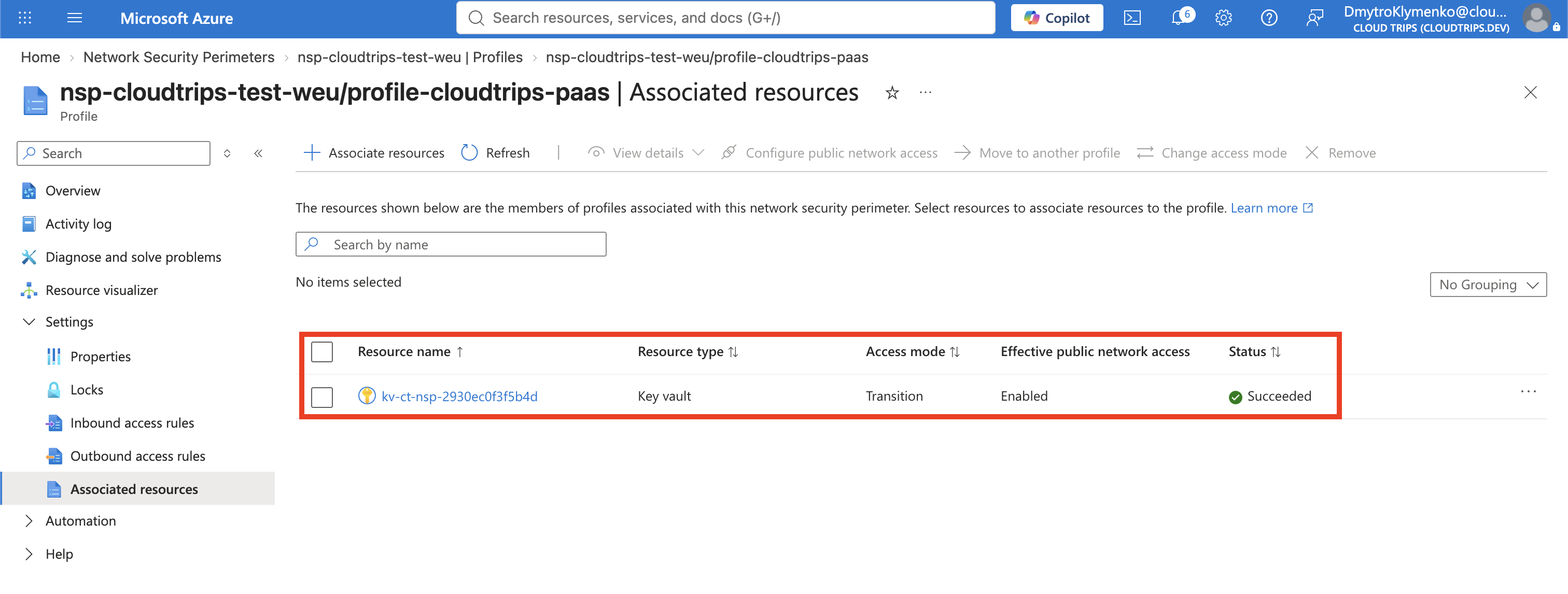
Task: Click the Microsoft Azure logo text
Action: click(176, 18)
